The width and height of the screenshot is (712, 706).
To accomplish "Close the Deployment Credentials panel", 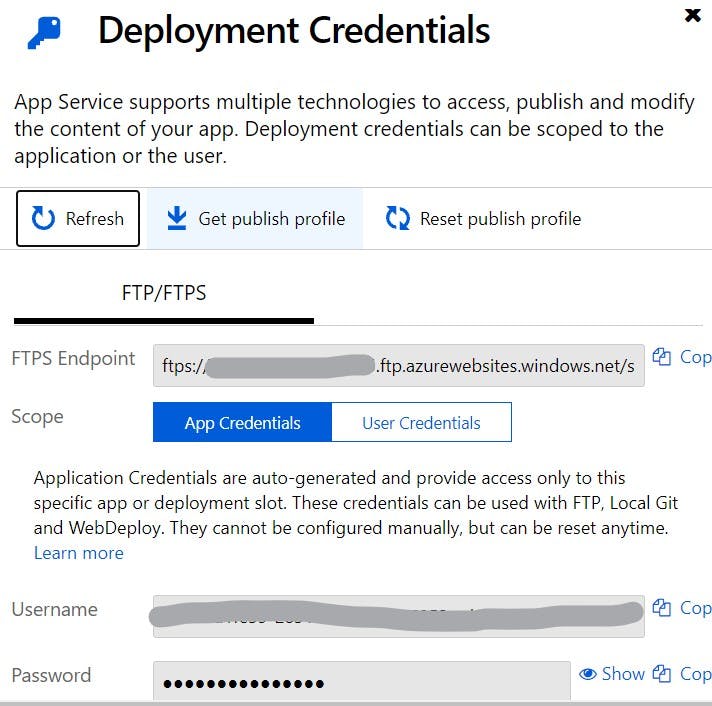I will coord(692,15).
